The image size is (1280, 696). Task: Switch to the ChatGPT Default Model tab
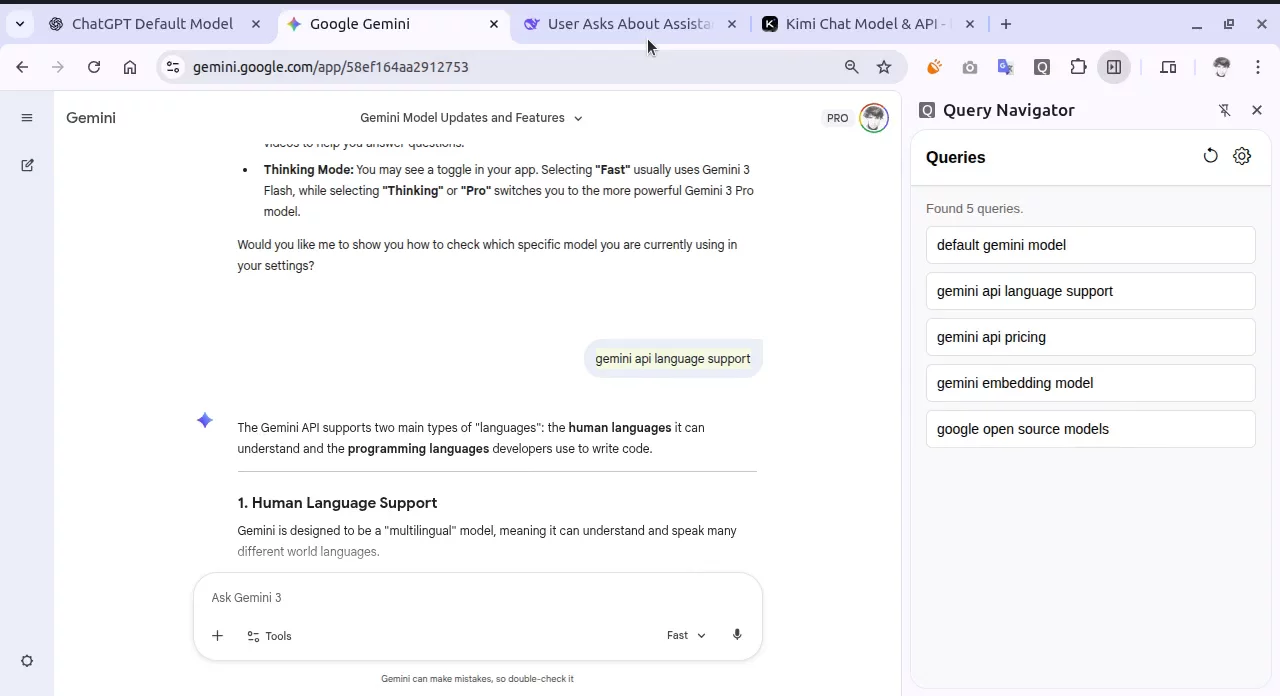click(155, 24)
